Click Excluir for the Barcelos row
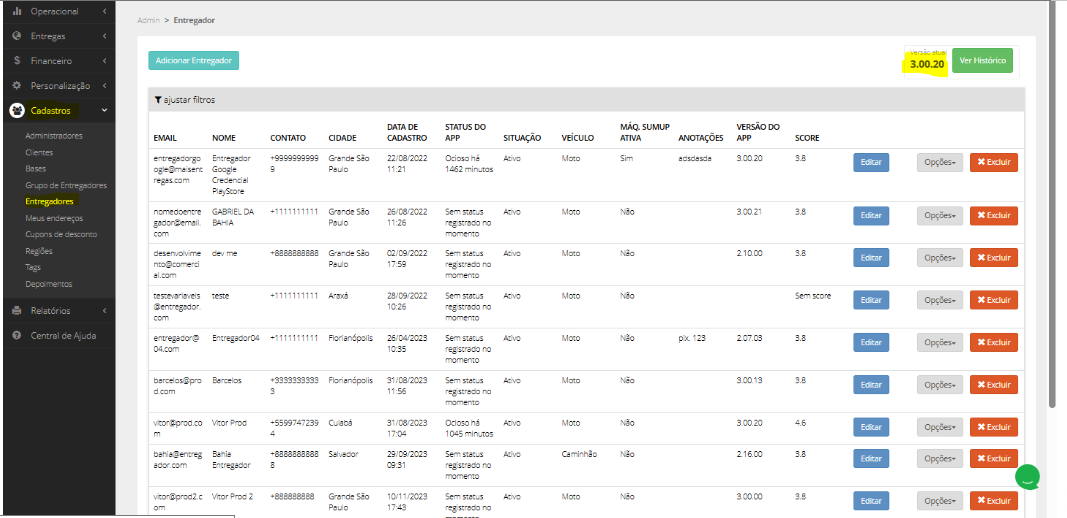 (994, 385)
